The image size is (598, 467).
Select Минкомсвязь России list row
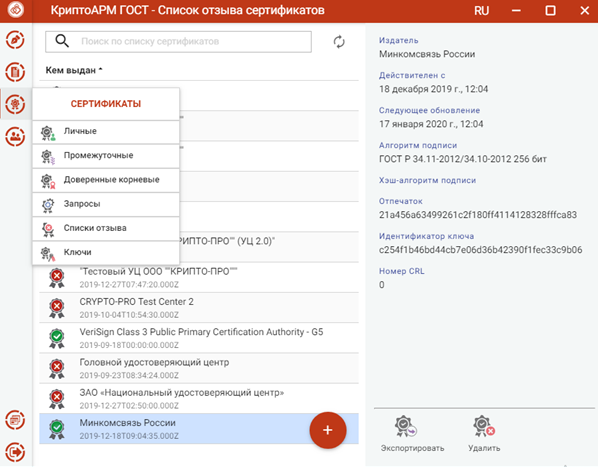[x=199, y=428]
